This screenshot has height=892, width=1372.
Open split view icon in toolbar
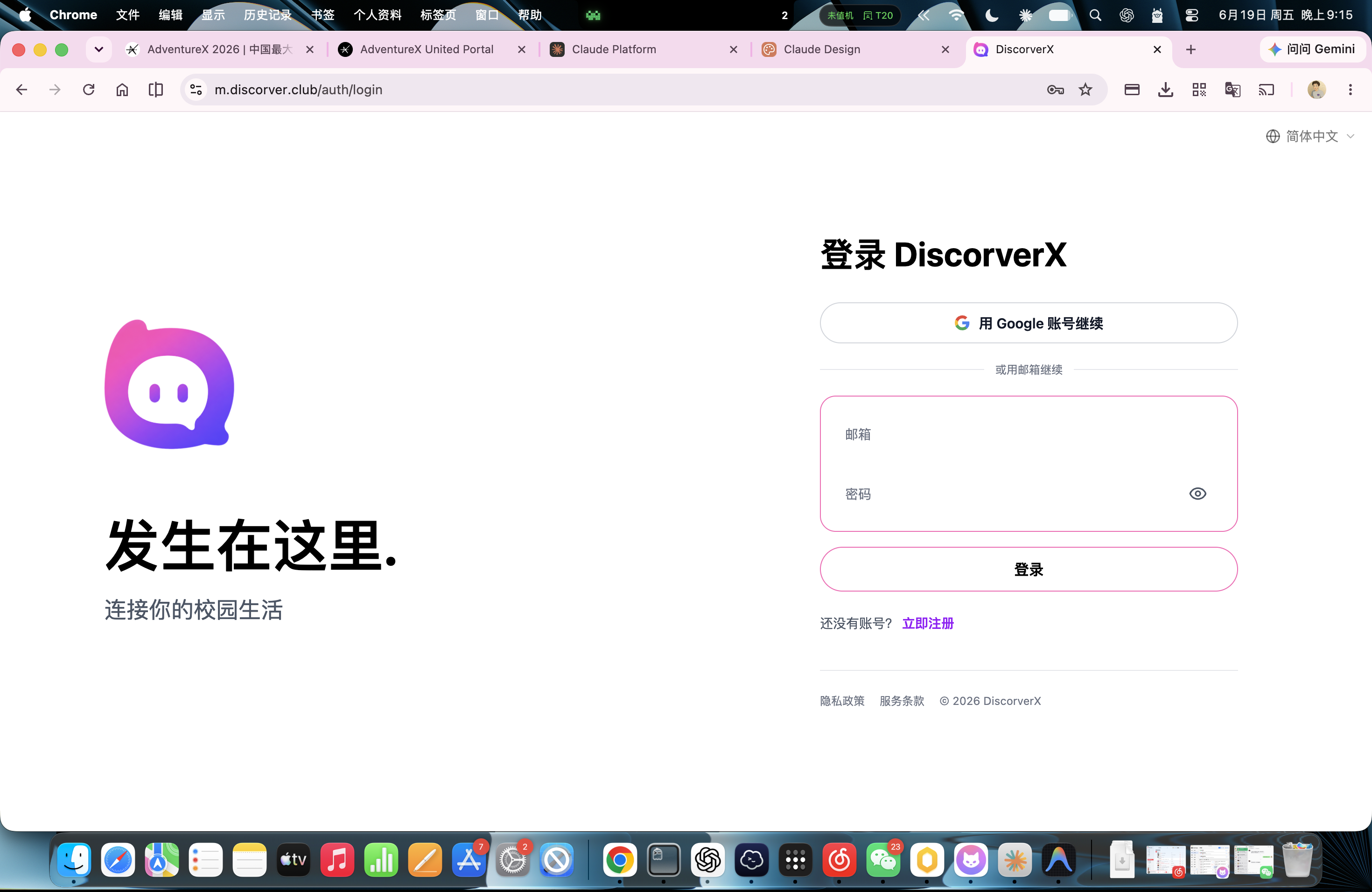(x=156, y=90)
